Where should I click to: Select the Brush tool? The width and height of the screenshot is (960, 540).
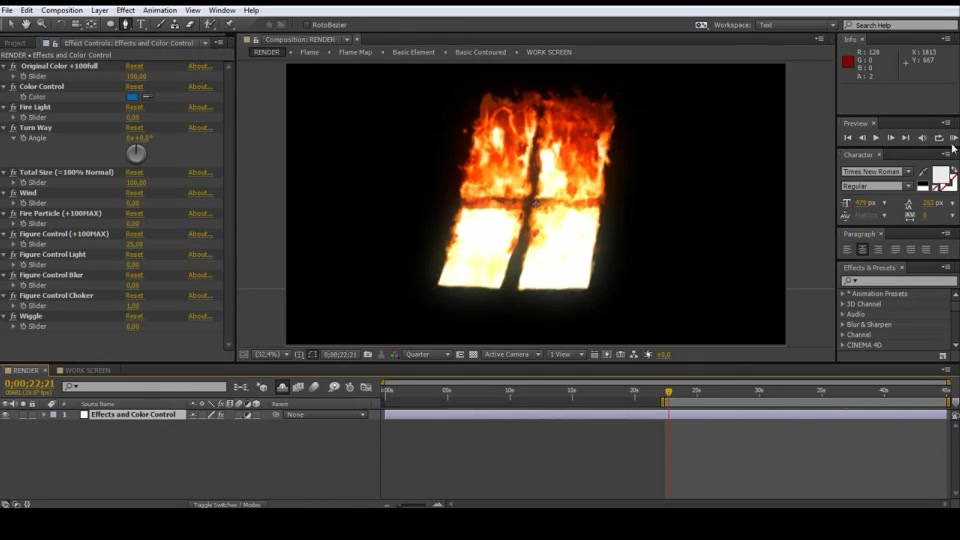point(160,24)
